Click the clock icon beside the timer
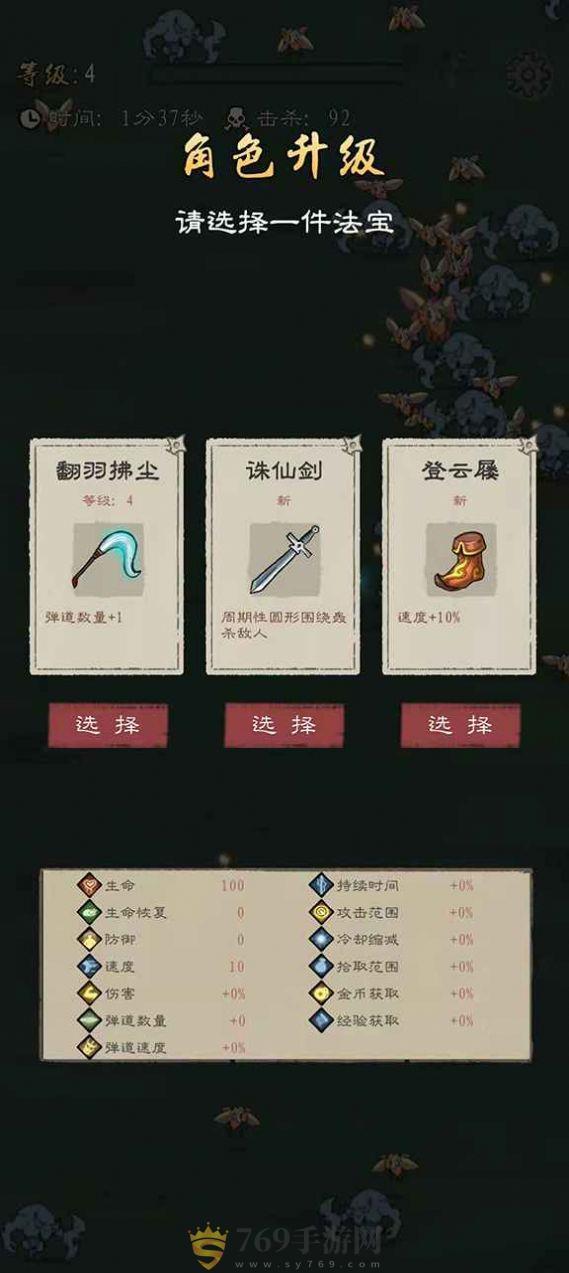 (x=30, y=118)
